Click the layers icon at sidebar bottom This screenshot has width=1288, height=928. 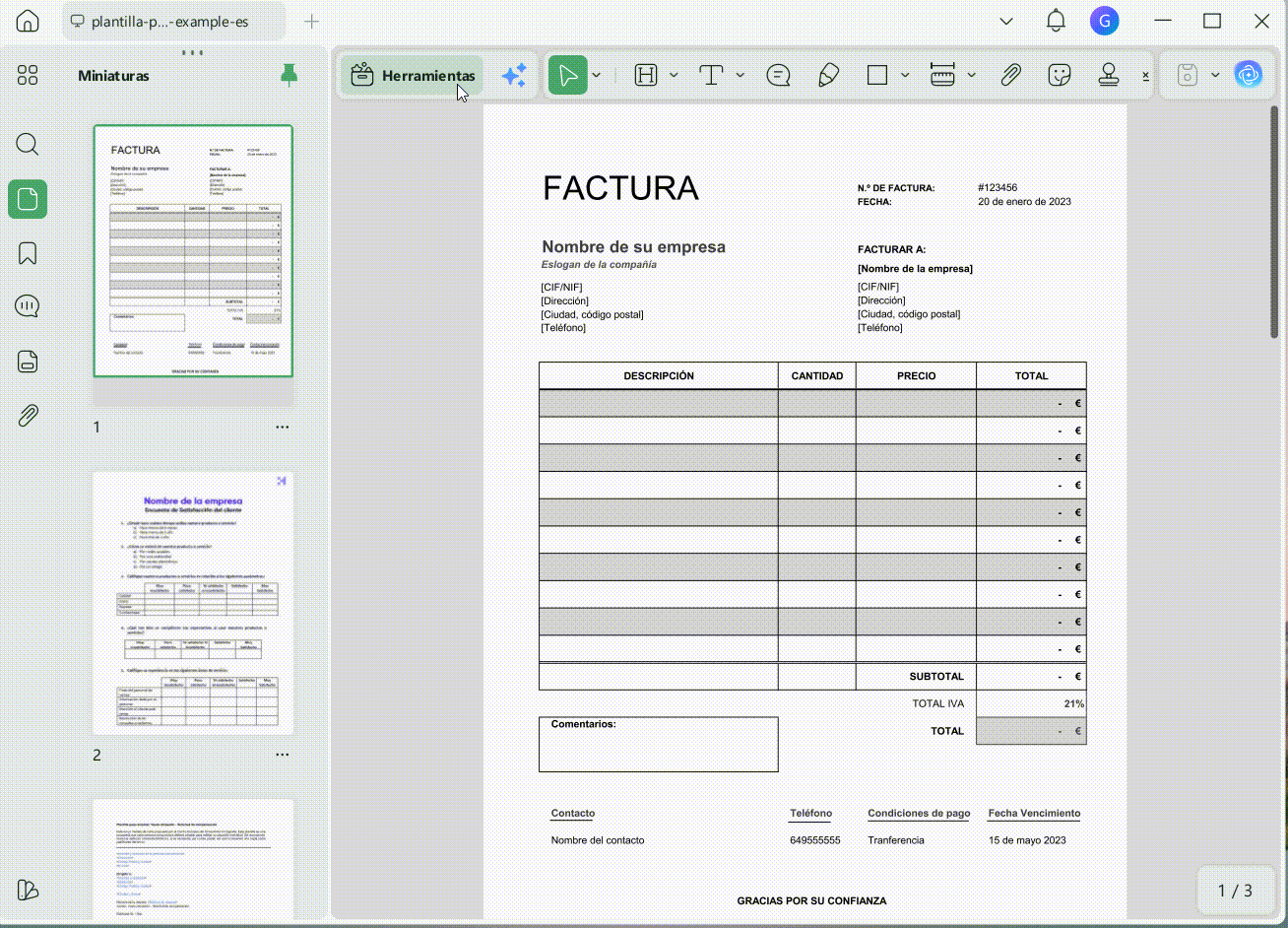[x=28, y=890]
